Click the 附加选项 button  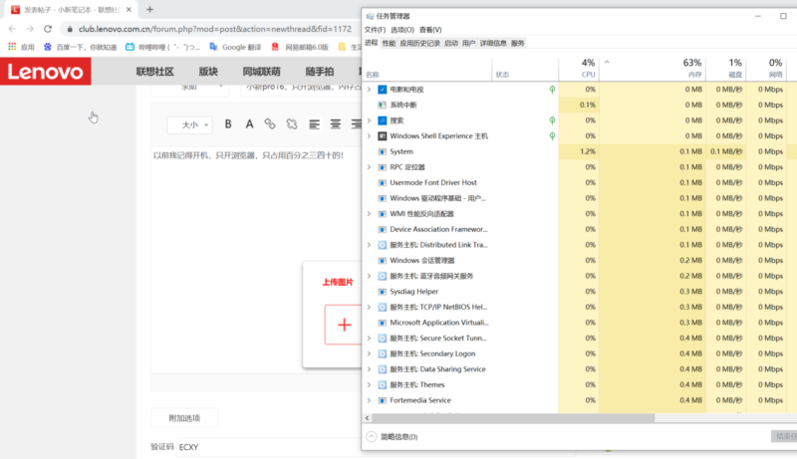[x=184, y=417]
